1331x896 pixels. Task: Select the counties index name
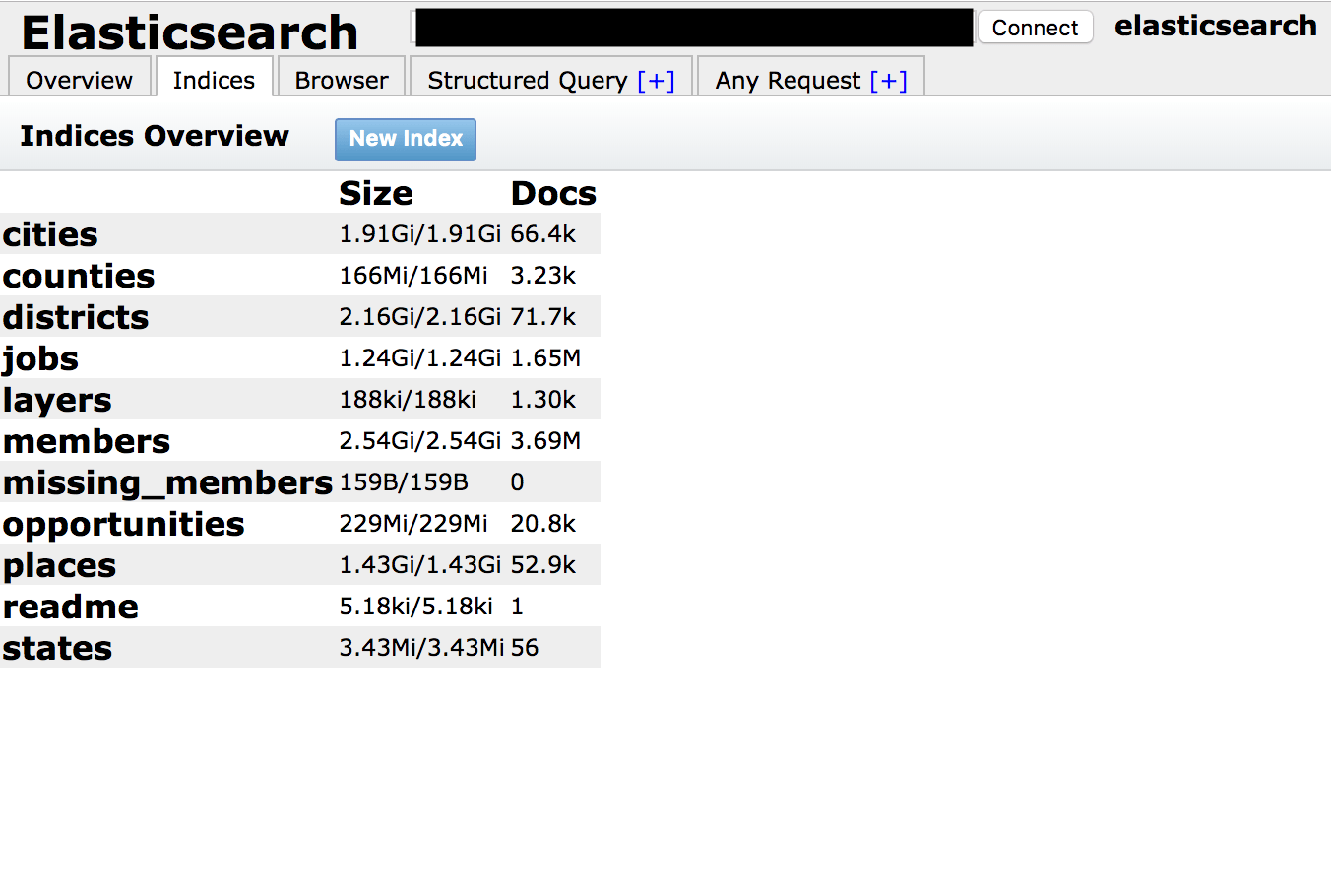[79, 276]
